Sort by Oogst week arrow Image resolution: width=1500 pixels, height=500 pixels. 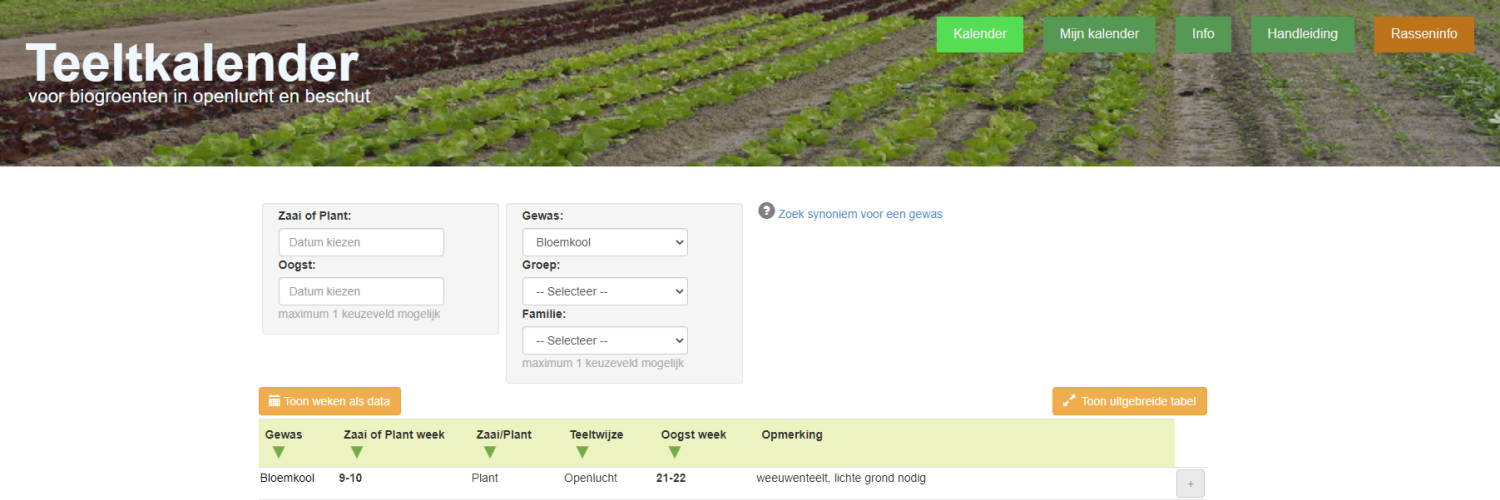coord(675,452)
